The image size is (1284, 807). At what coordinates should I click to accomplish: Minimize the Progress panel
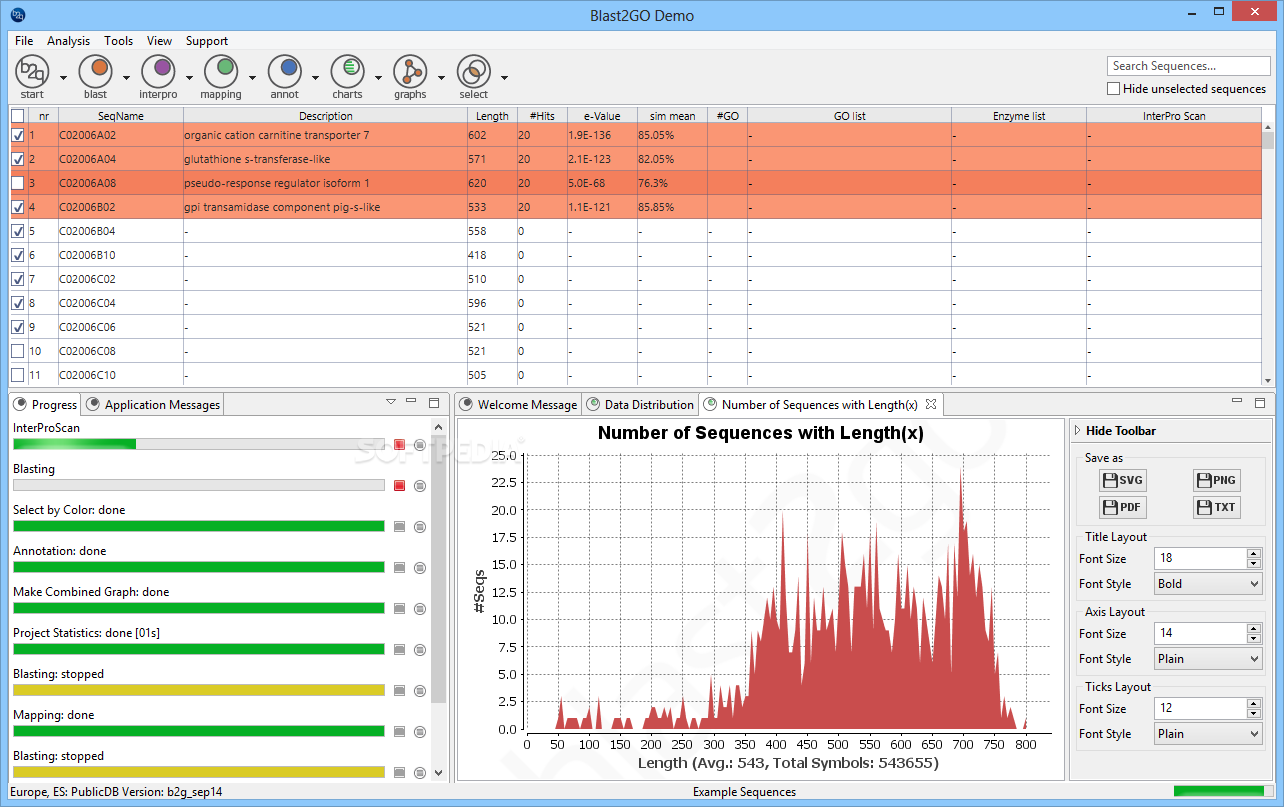(x=411, y=401)
